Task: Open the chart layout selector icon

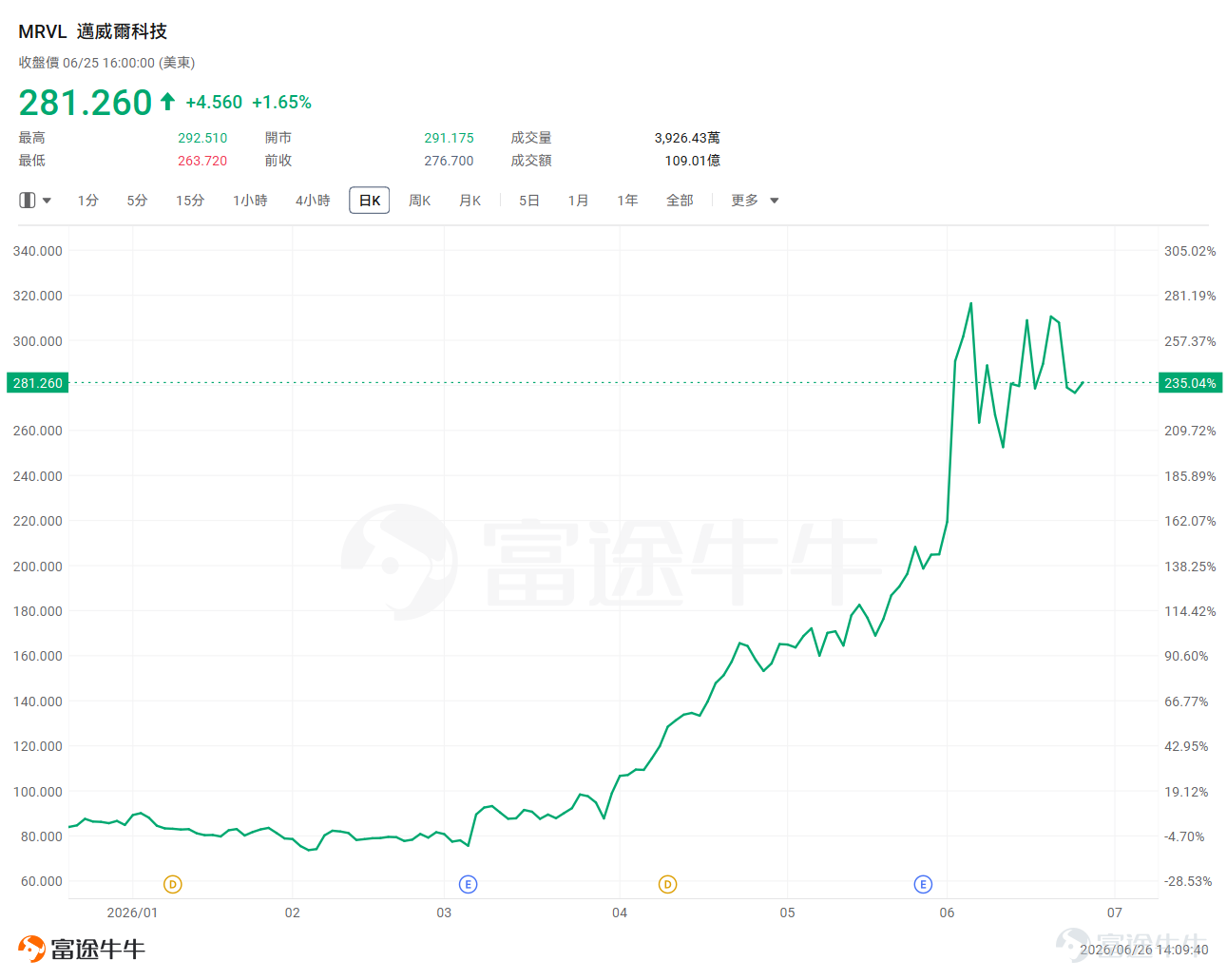Action: (x=28, y=201)
